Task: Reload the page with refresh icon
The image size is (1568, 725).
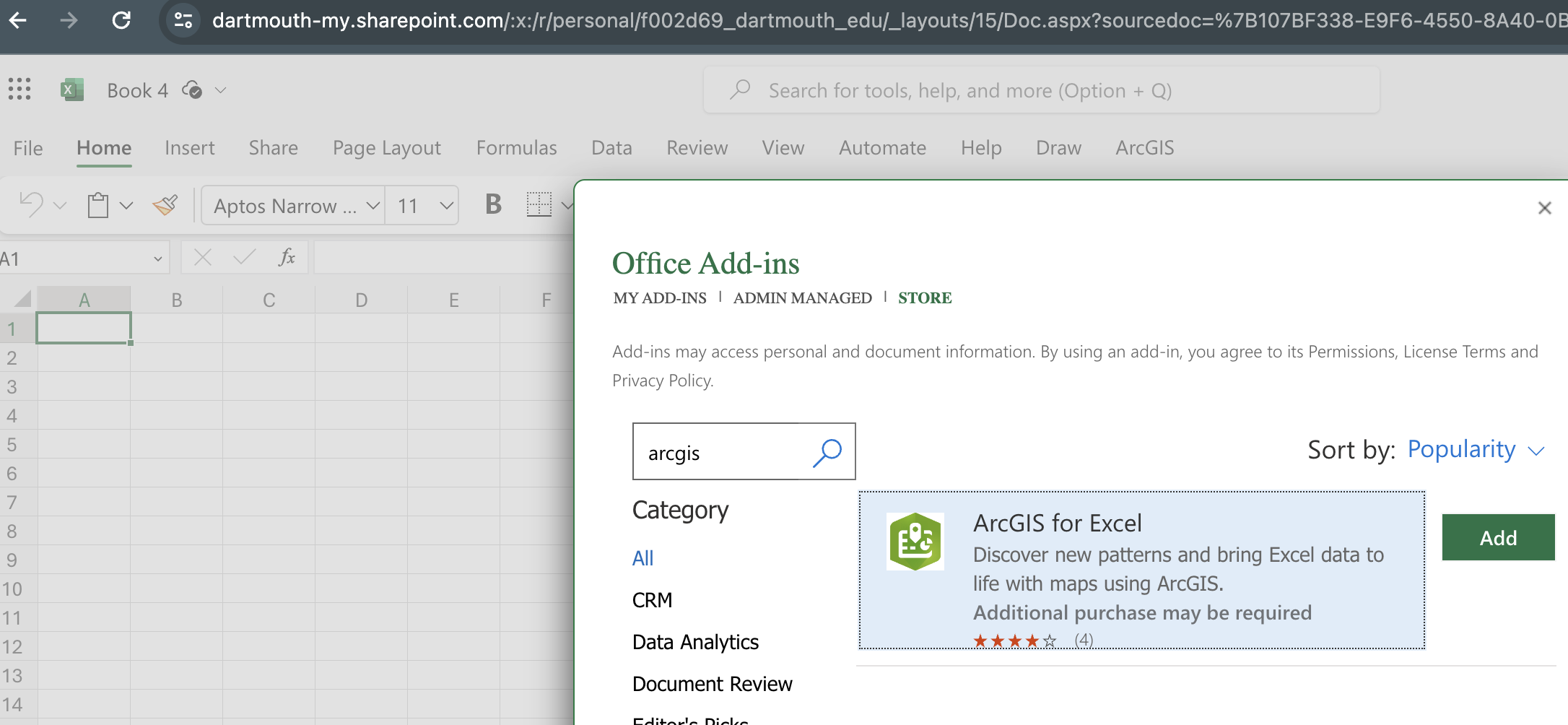Action: pos(121,20)
